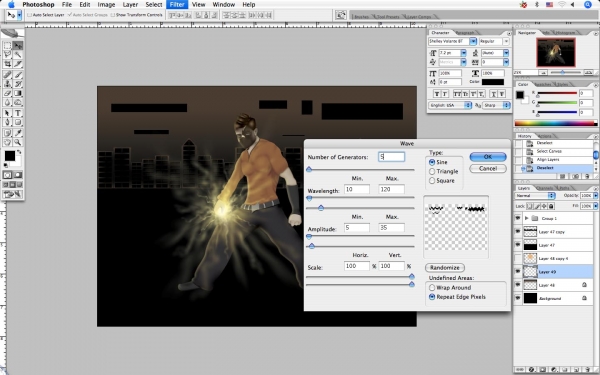Image resolution: width=600 pixels, height=375 pixels.
Task: Select the History Brush tool
Action: [18, 84]
